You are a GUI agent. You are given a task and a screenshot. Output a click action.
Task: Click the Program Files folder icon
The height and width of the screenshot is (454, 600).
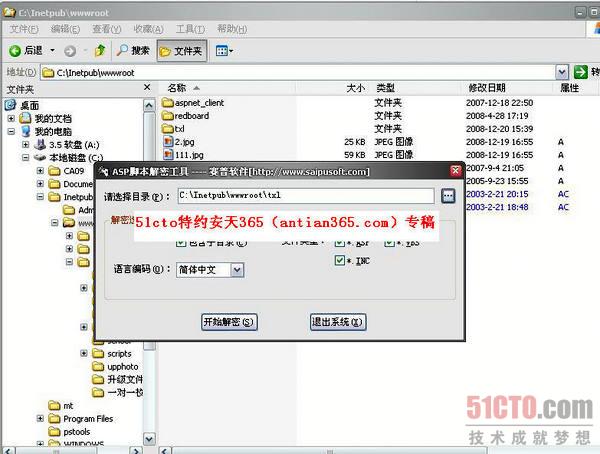[x=54, y=419]
